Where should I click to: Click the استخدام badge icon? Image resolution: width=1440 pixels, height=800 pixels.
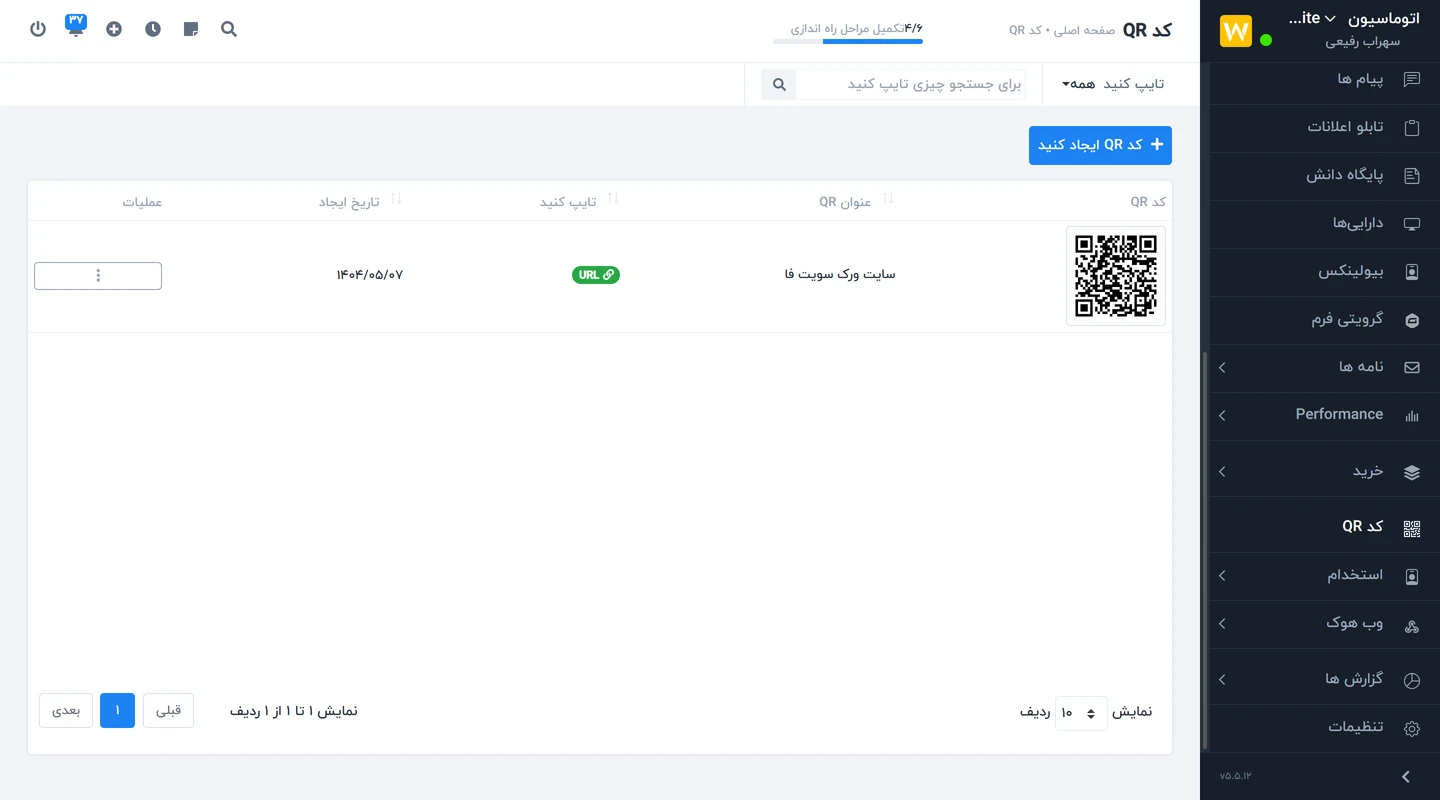1412,576
